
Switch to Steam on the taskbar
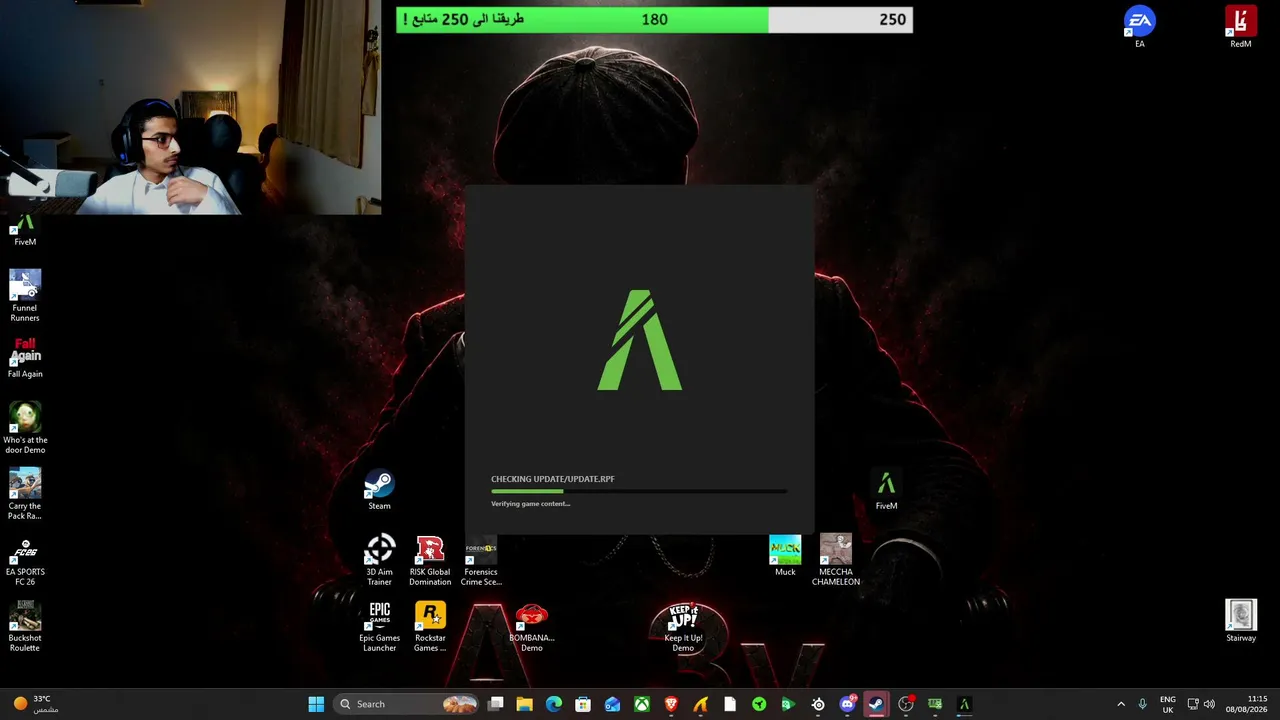876,704
